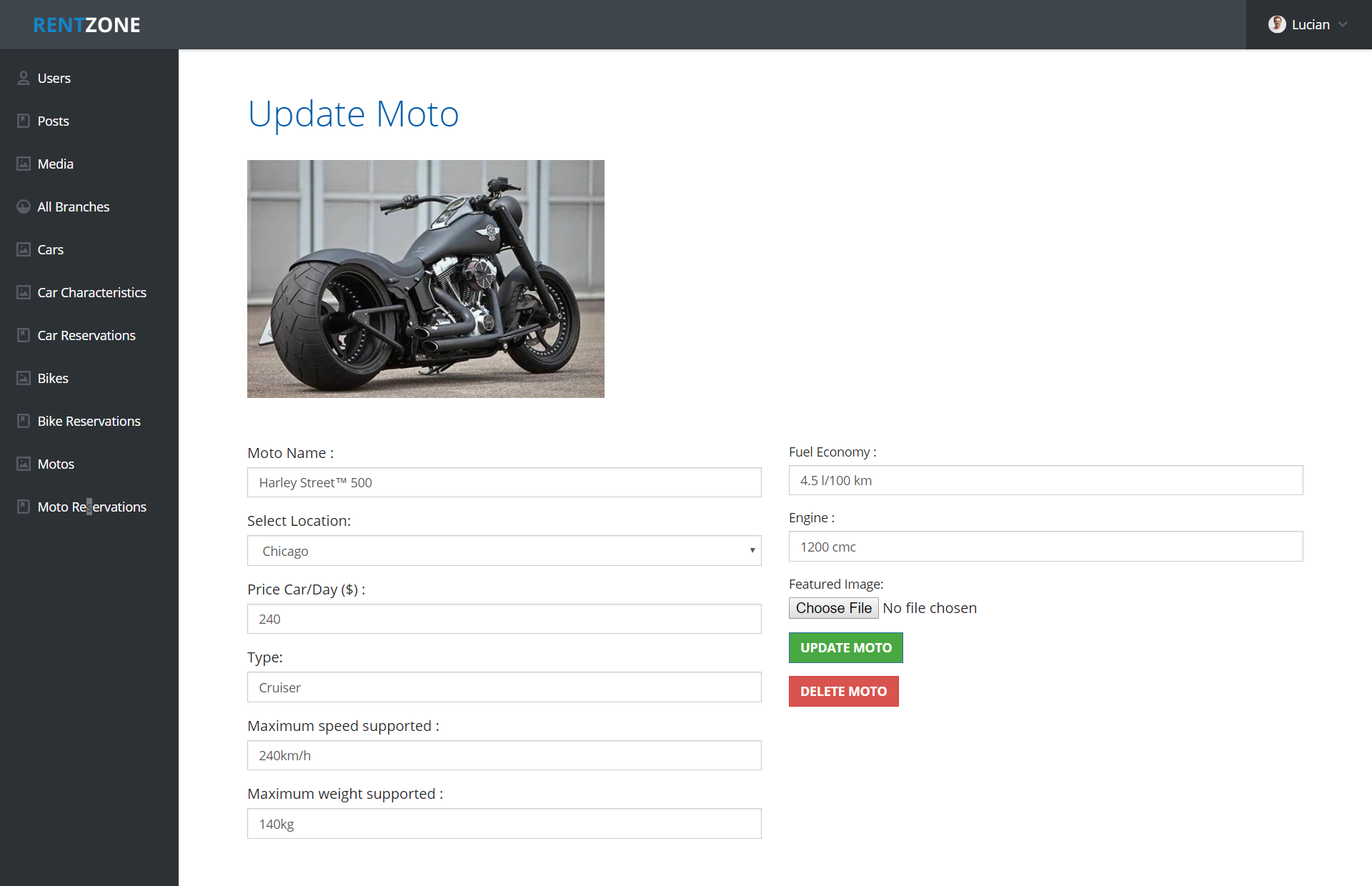
Task: Click Choose File for featured image
Action: (x=833, y=608)
